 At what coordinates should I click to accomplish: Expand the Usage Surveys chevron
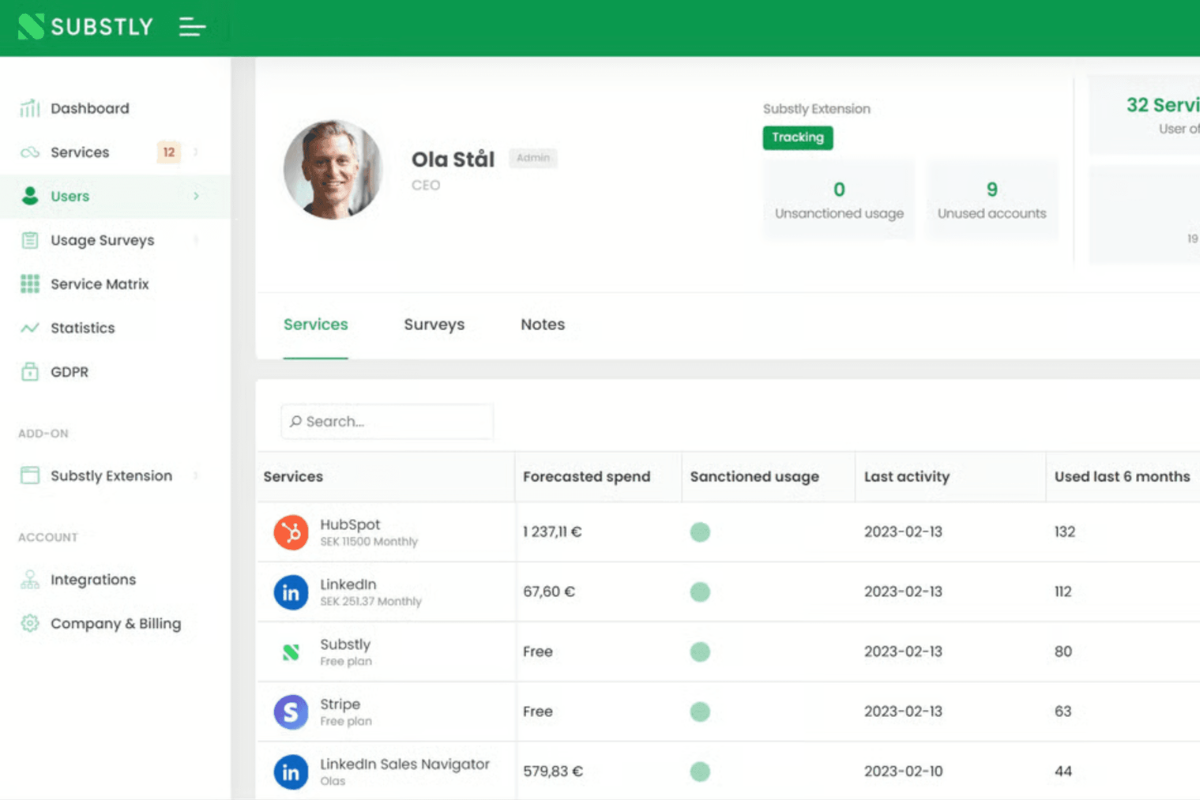coord(196,240)
